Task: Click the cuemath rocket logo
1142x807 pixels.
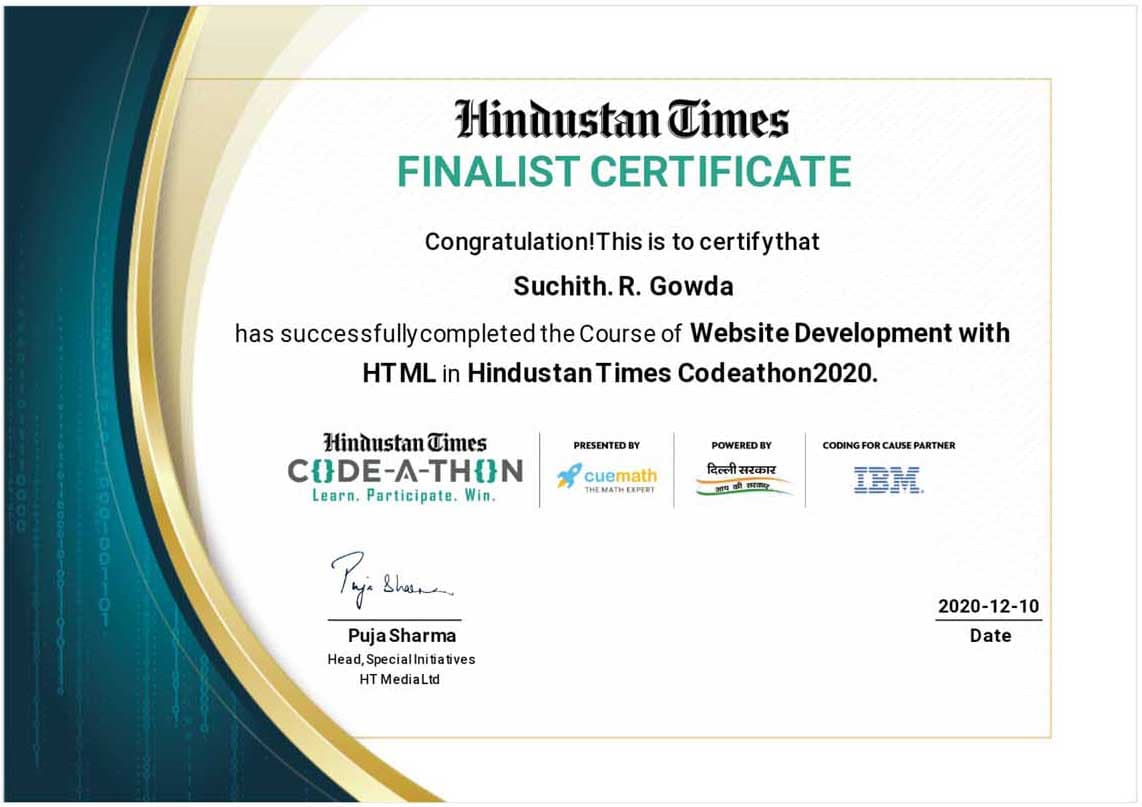Action: click(606, 477)
